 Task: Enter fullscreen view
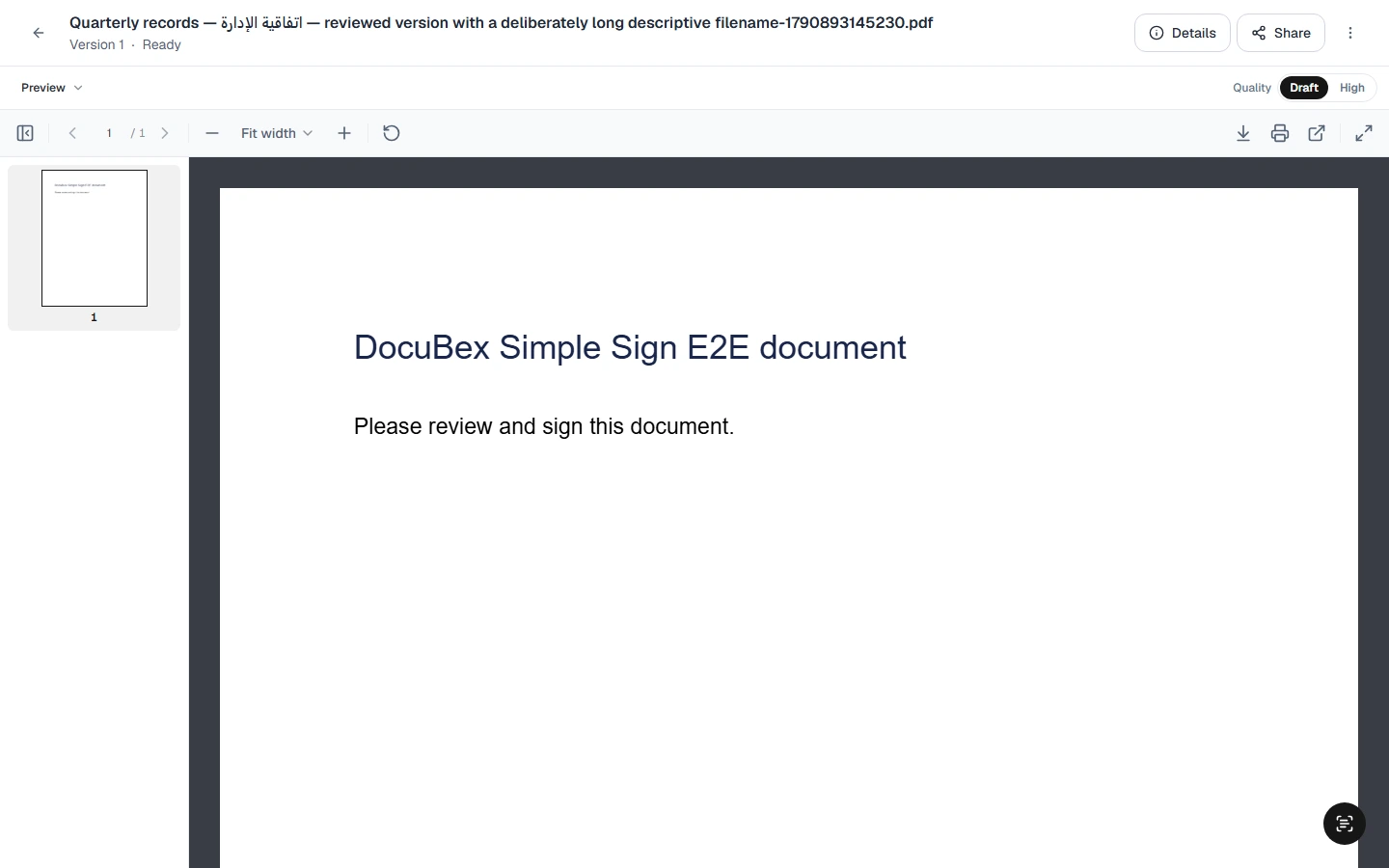point(1364,133)
